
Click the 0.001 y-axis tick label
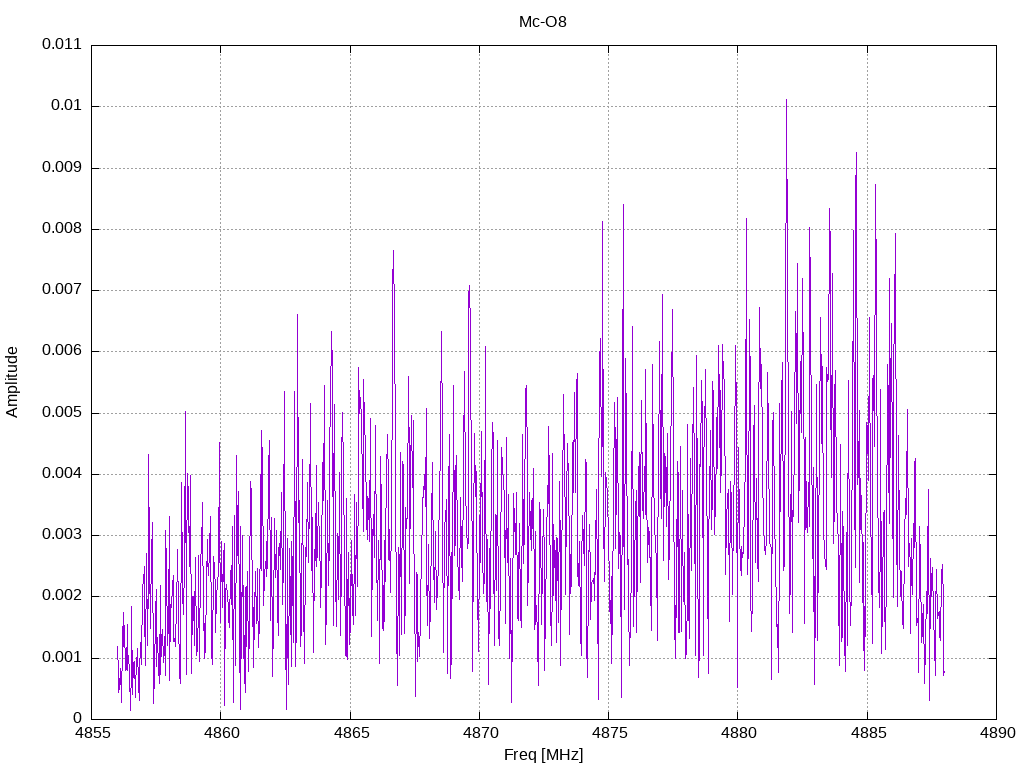[62, 657]
